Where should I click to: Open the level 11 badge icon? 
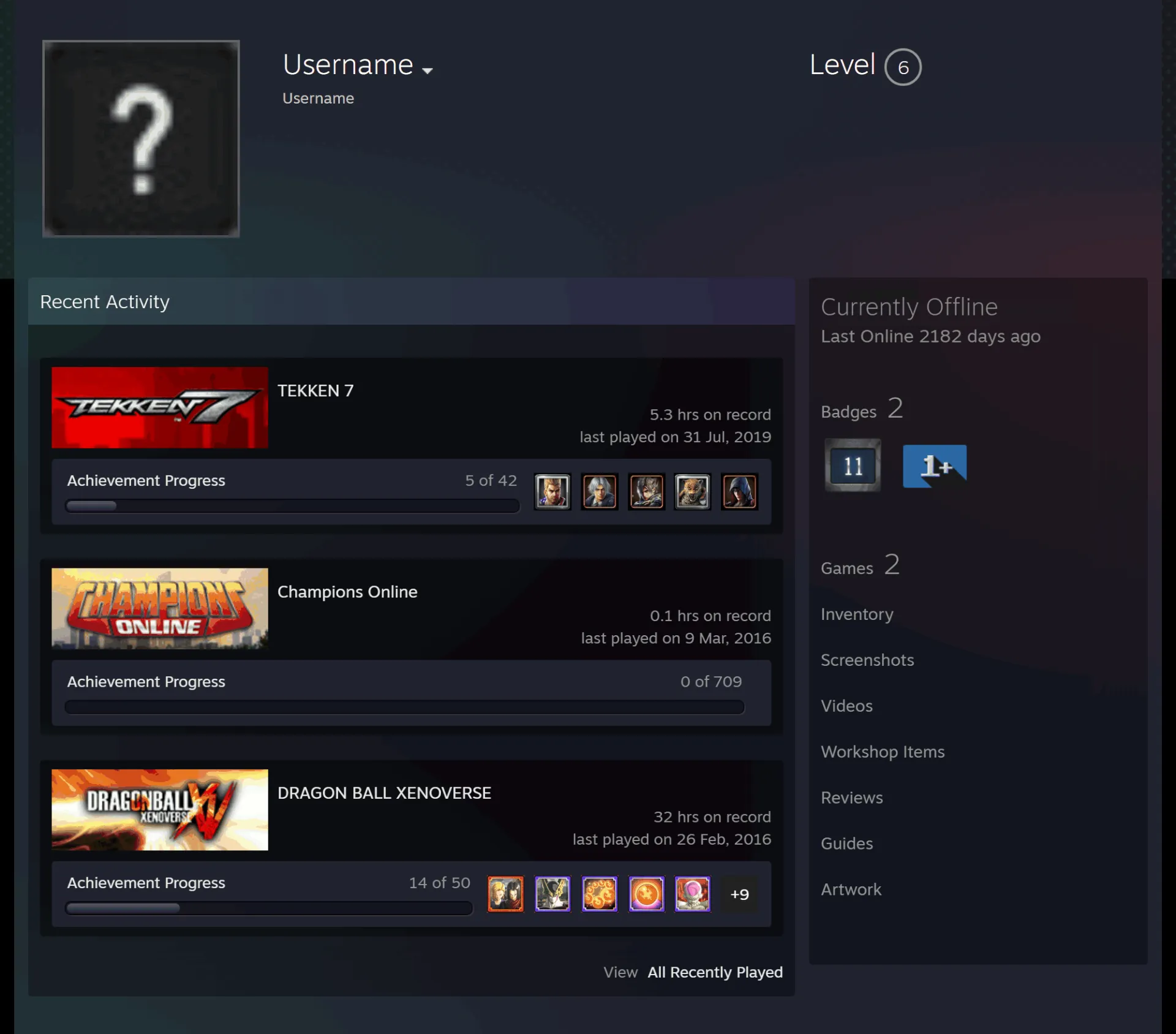click(853, 466)
